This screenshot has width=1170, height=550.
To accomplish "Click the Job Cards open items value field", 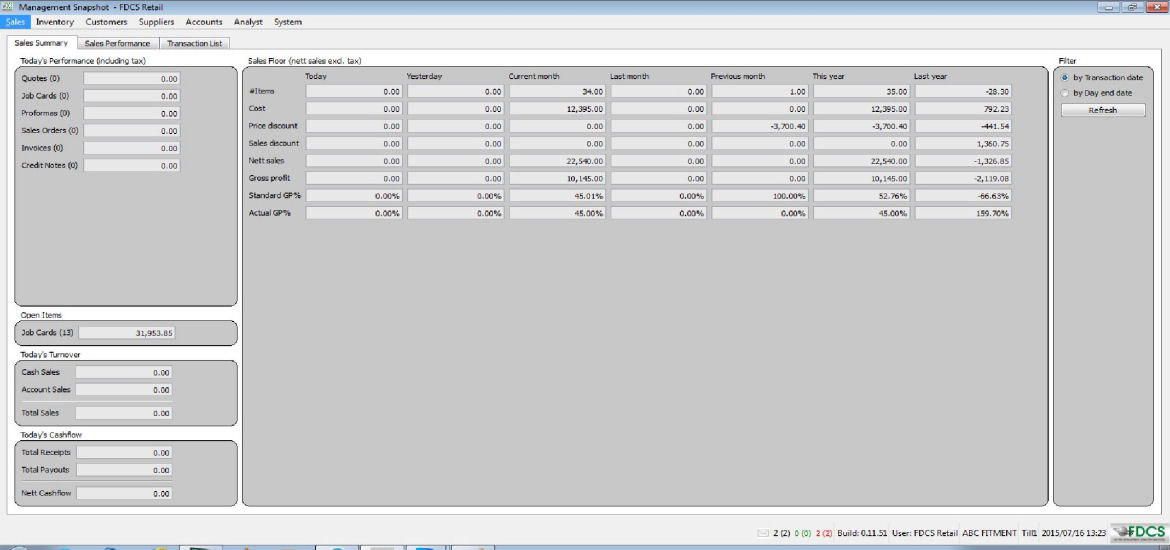I will pos(127,333).
